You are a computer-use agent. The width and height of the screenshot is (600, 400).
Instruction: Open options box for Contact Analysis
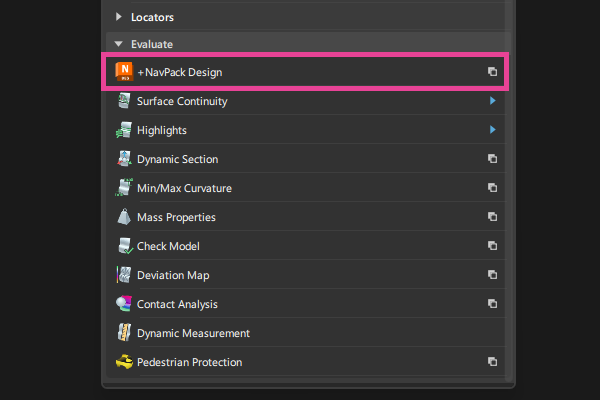pyautogui.click(x=492, y=304)
